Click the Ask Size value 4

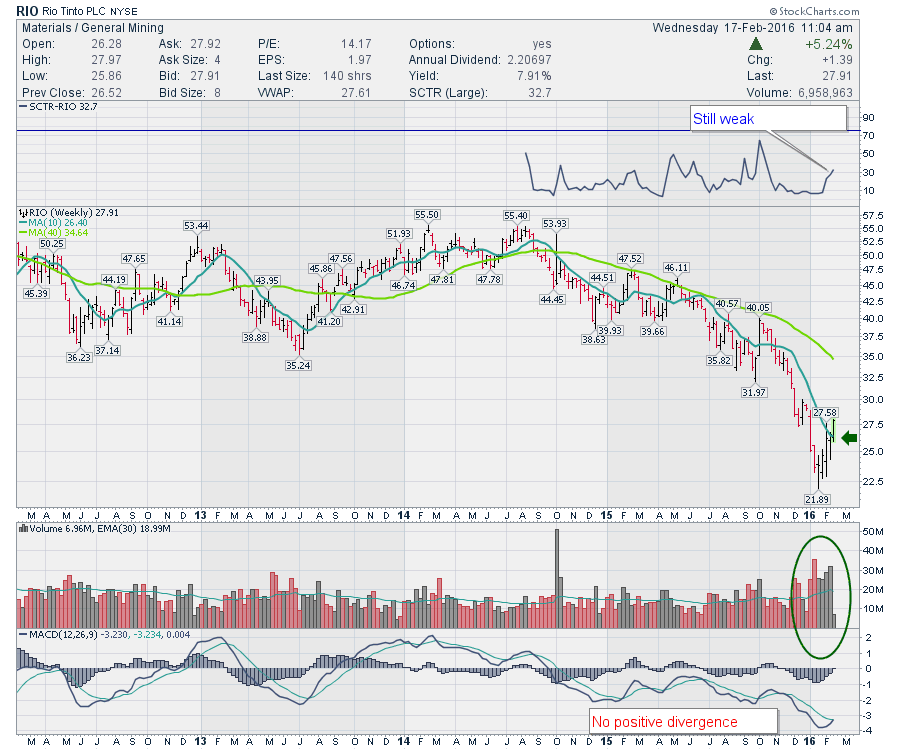217,60
